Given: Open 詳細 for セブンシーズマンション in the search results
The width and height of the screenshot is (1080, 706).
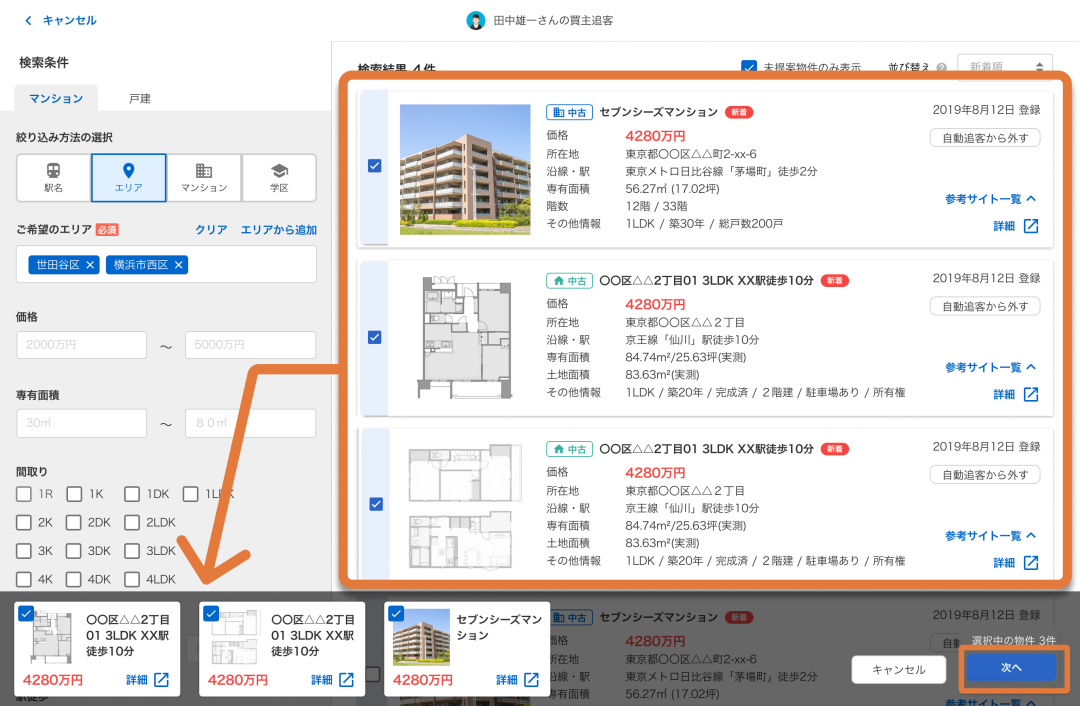Looking at the screenshot, I should pyautogui.click(x=1016, y=226).
